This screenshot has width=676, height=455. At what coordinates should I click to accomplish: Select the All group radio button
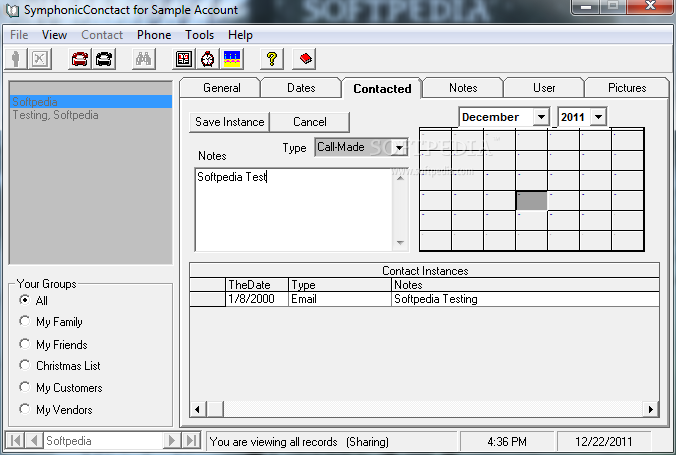(25, 300)
